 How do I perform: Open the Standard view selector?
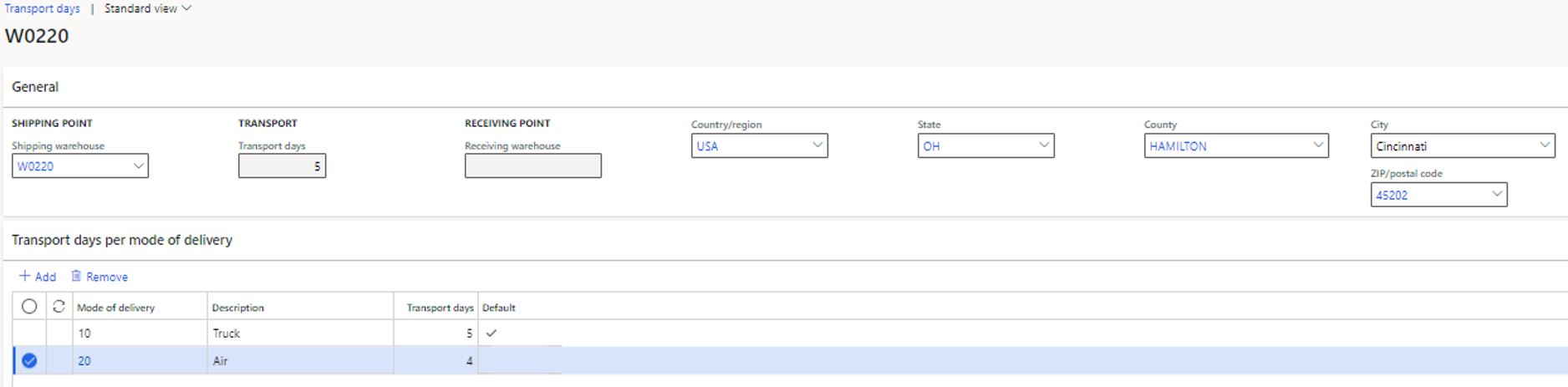coord(147,8)
